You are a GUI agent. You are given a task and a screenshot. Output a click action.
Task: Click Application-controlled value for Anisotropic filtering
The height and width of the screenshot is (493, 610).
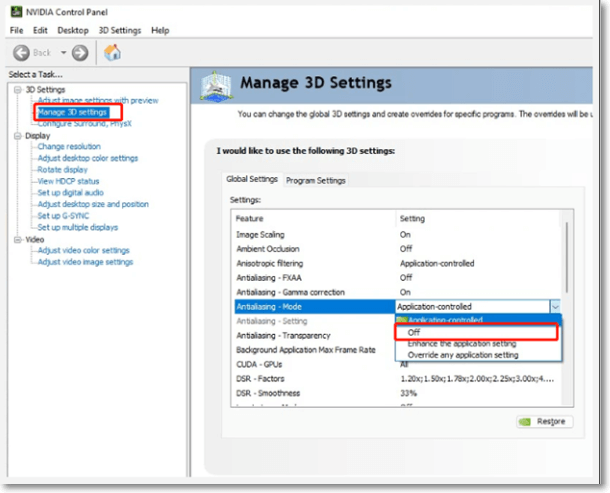click(x=437, y=263)
